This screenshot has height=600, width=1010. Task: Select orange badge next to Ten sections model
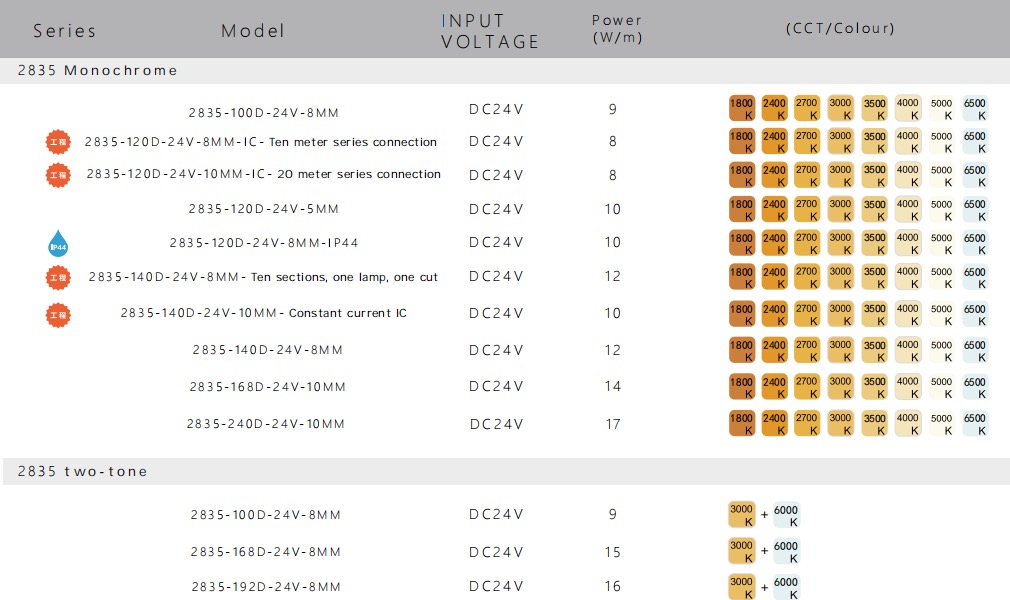58,277
